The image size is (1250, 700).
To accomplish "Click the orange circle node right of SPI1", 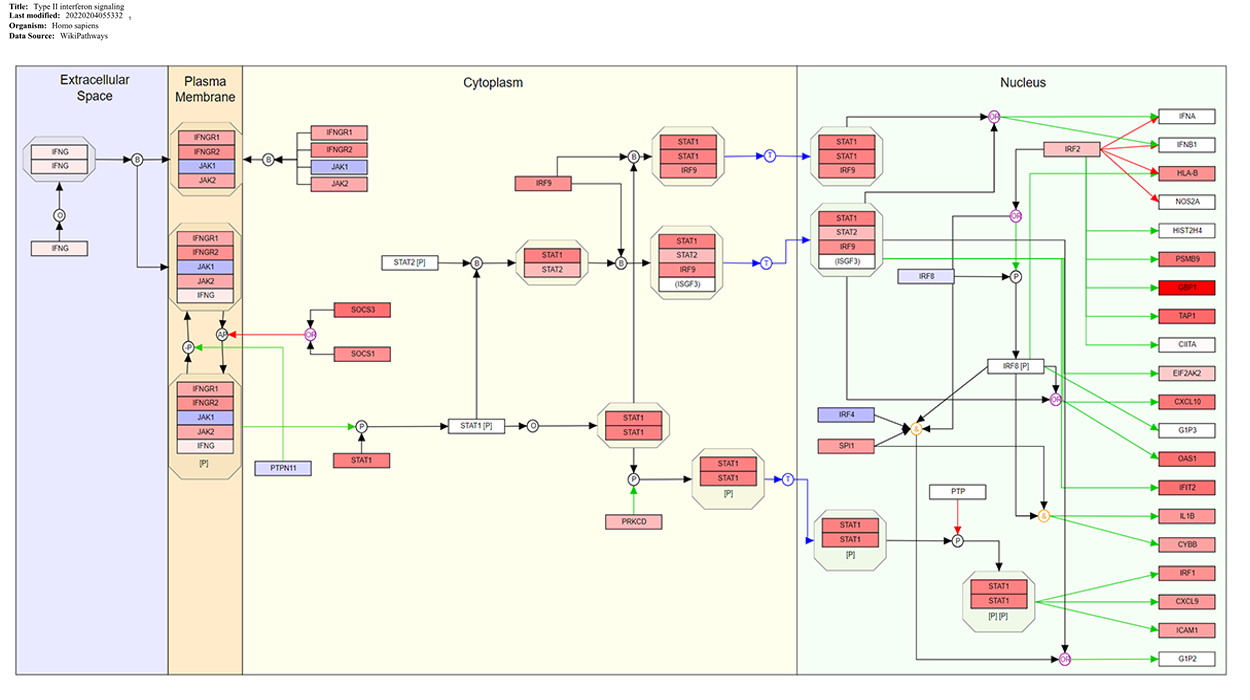I will tap(915, 429).
